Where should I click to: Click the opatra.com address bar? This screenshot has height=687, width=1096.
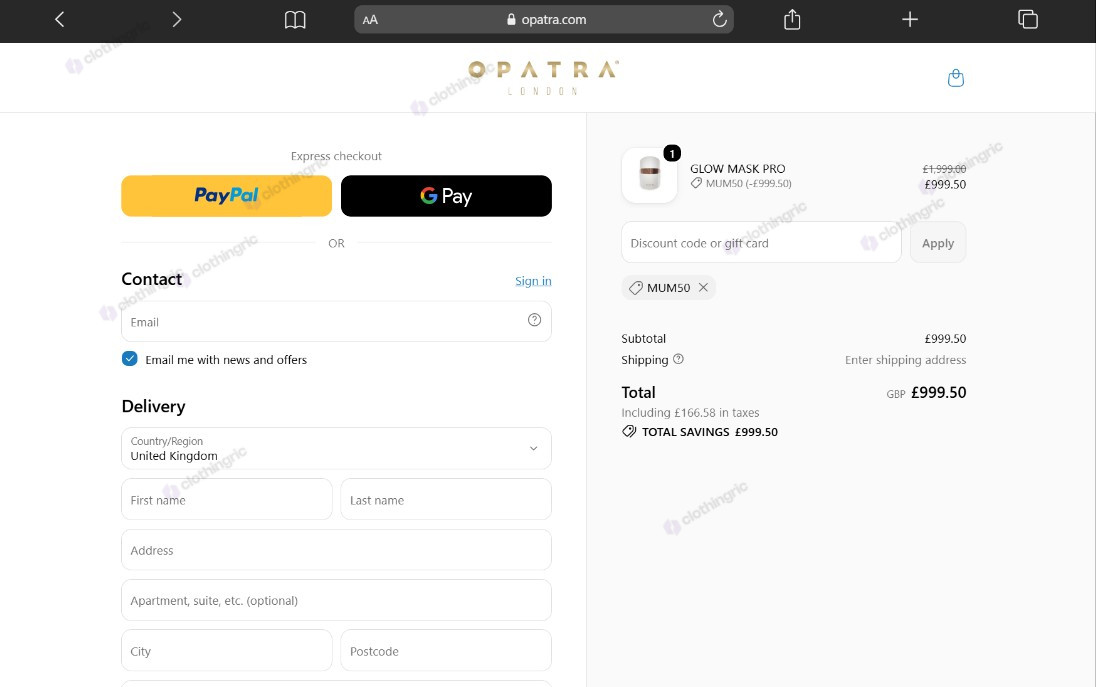pos(544,20)
